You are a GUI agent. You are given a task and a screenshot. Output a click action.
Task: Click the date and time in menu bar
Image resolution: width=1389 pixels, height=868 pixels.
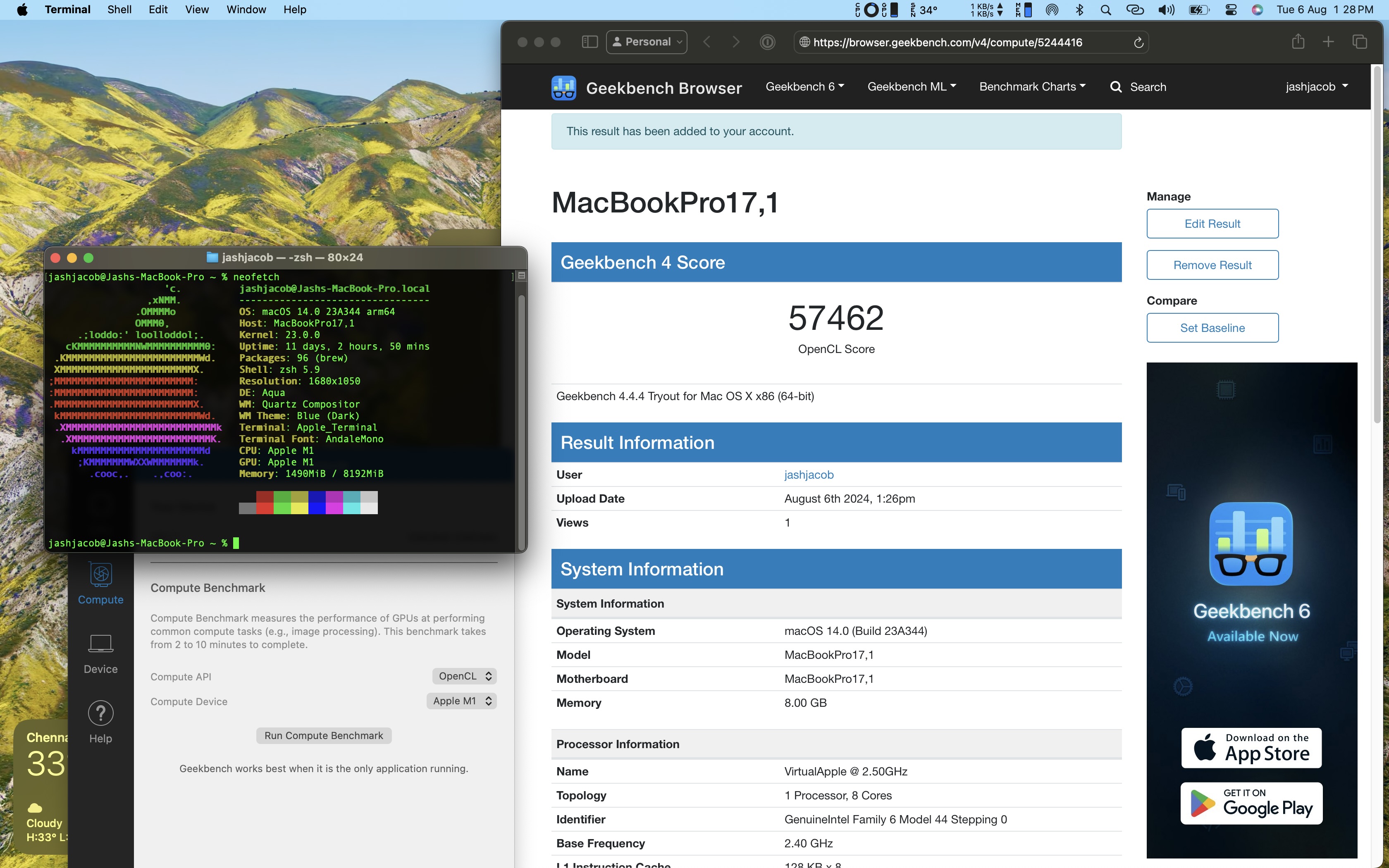[1325, 10]
